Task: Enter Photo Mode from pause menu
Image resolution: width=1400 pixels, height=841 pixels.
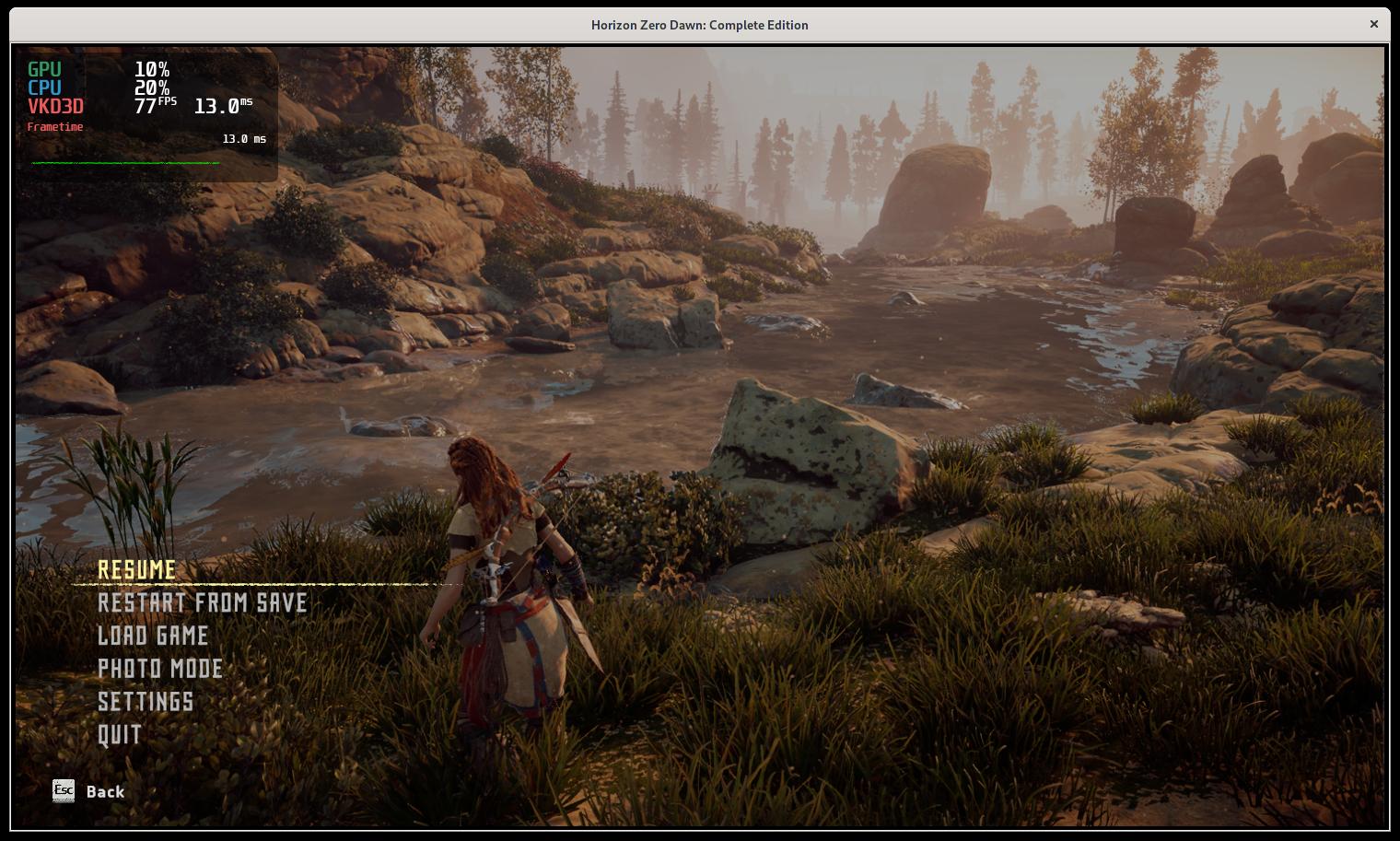Action: click(160, 669)
